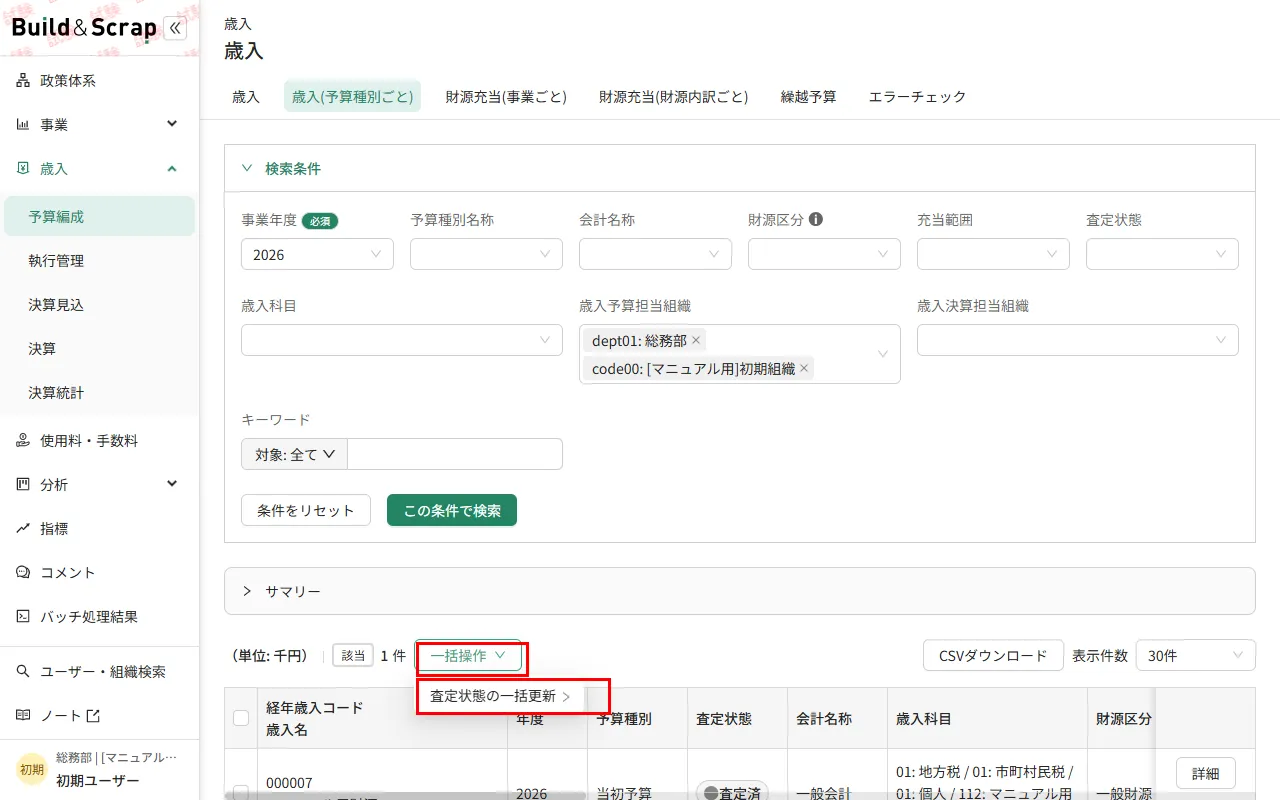Click the バッチ処理結果 terminal icon
The width and height of the screenshot is (1280, 800).
tap(23, 617)
